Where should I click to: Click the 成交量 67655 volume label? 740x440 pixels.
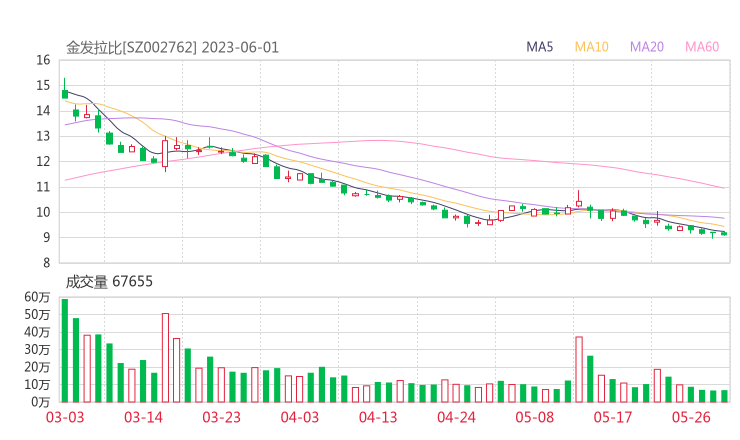point(109,282)
